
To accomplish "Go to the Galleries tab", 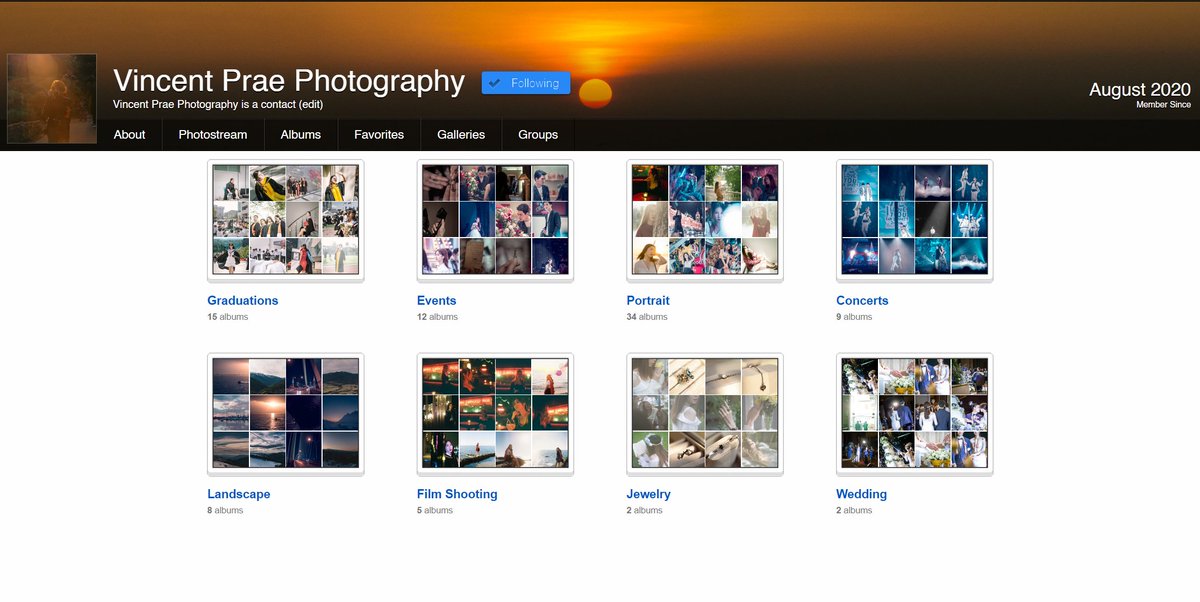I will [461, 135].
